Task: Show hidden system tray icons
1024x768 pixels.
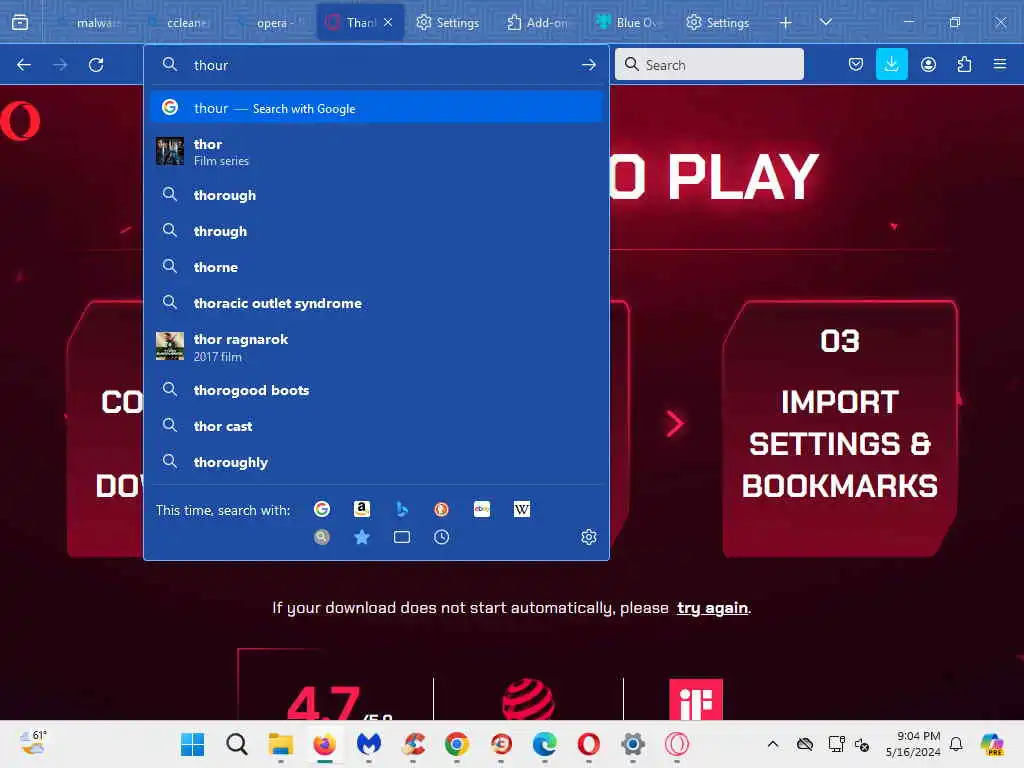Action: (773, 744)
